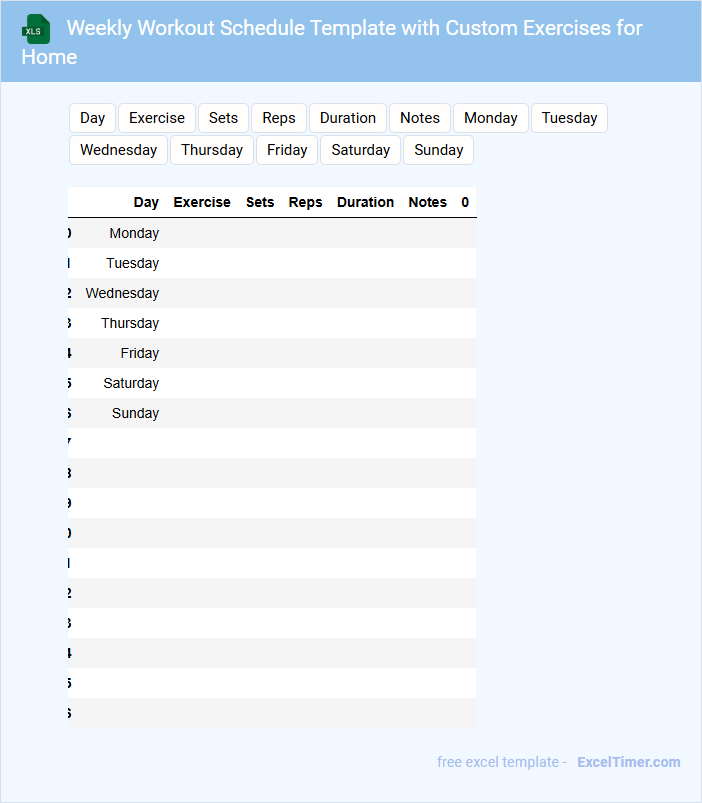Click the green XLS file icon
Viewport: 702px width, 803px height.
[36, 29]
